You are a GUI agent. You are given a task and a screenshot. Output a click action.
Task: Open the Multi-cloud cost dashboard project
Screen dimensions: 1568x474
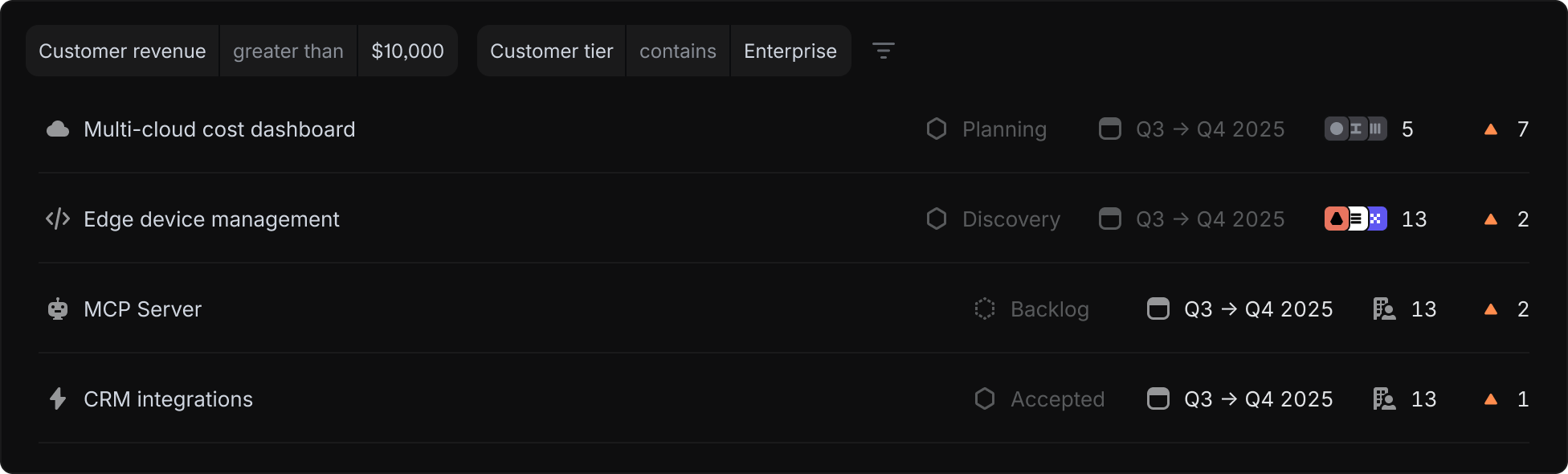[x=218, y=129]
